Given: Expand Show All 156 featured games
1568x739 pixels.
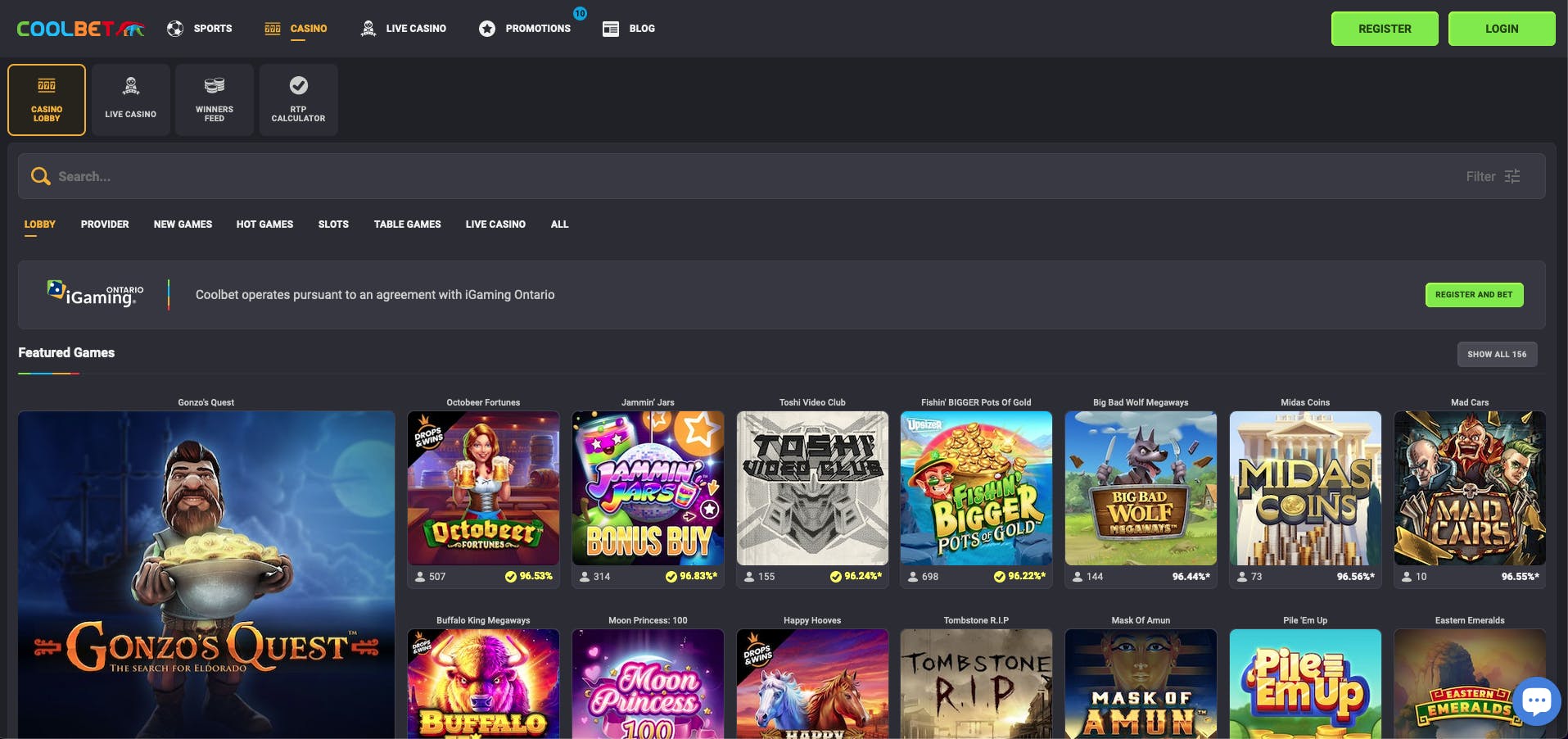Looking at the screenshot, I should click(x=1496, y=354).
